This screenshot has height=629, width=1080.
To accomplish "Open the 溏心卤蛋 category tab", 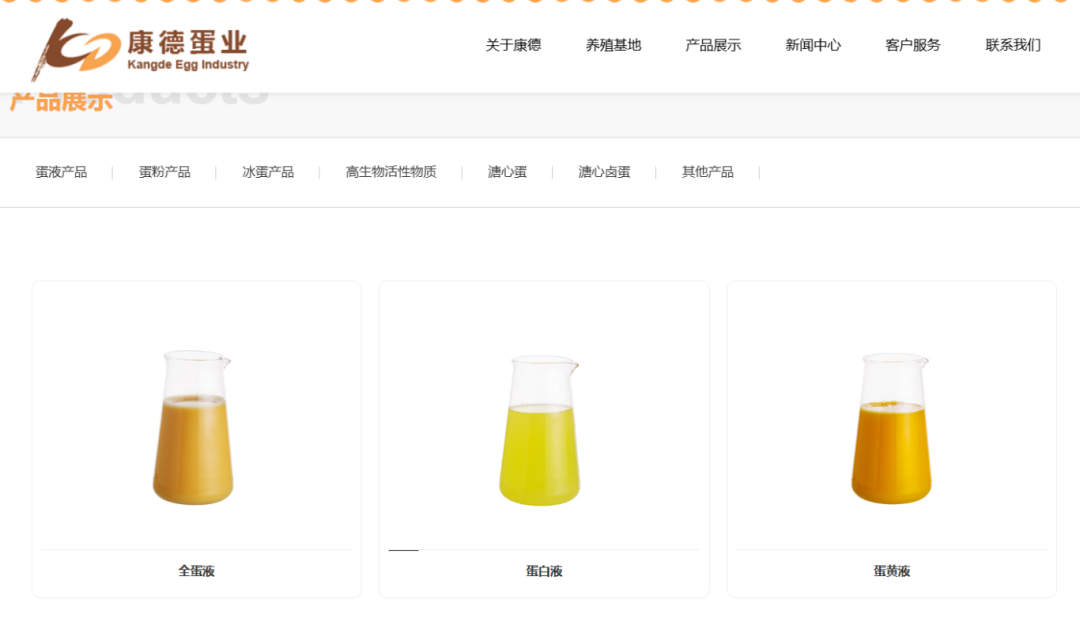I will (604, 172).
